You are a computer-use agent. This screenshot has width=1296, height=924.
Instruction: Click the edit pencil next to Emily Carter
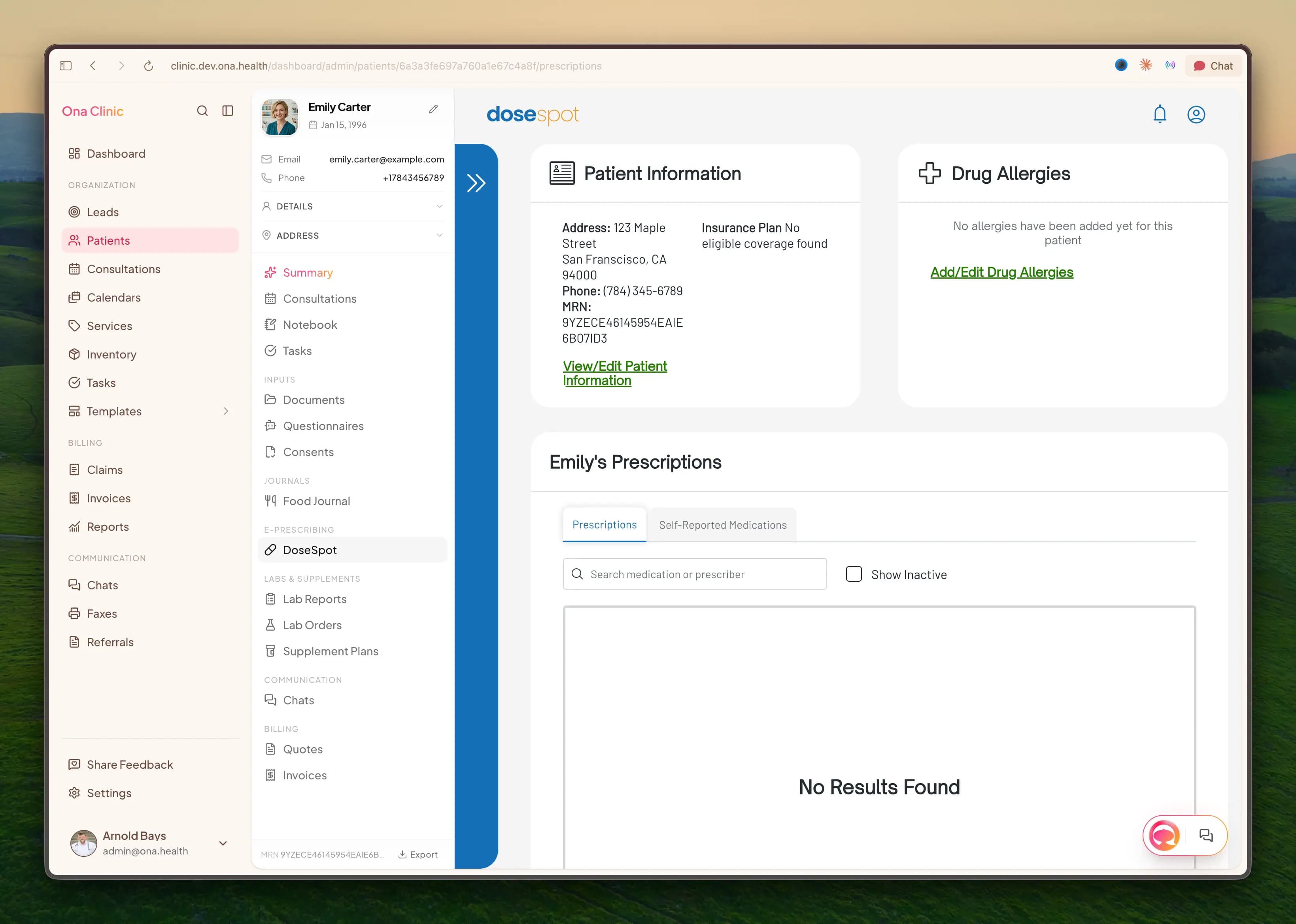[433, 109]
